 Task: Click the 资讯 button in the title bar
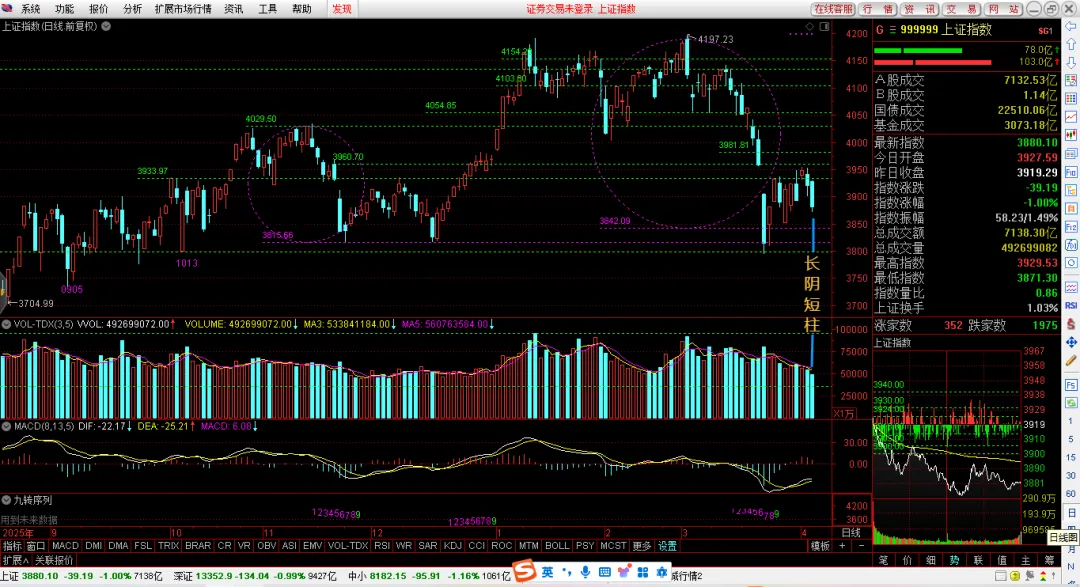tap(920, 9)
